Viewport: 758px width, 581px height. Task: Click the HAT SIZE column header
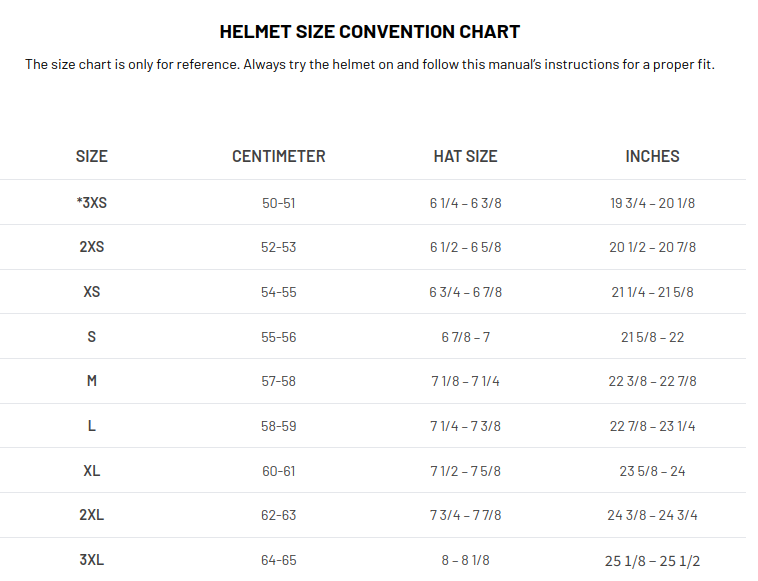tap(465, 156)
